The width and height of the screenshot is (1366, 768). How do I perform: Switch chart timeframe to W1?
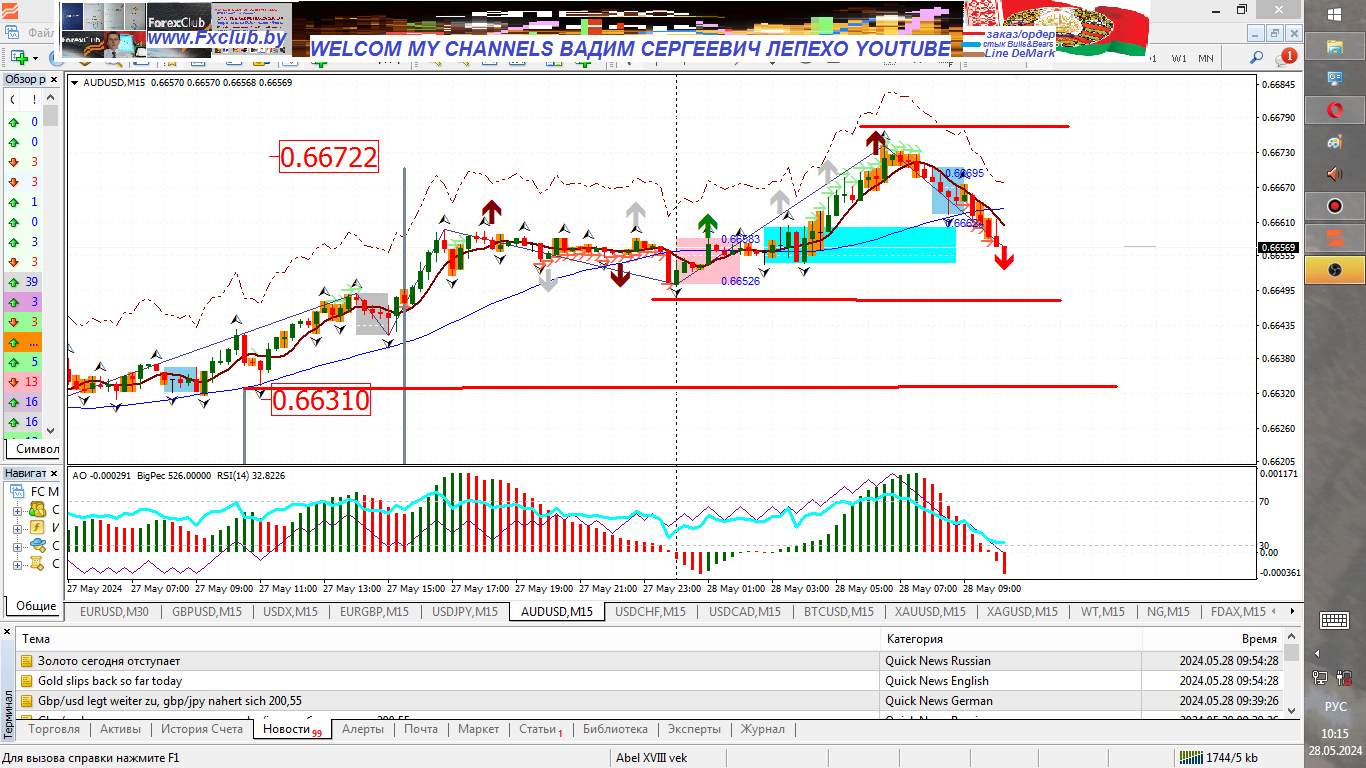[x=1180, y=58]
